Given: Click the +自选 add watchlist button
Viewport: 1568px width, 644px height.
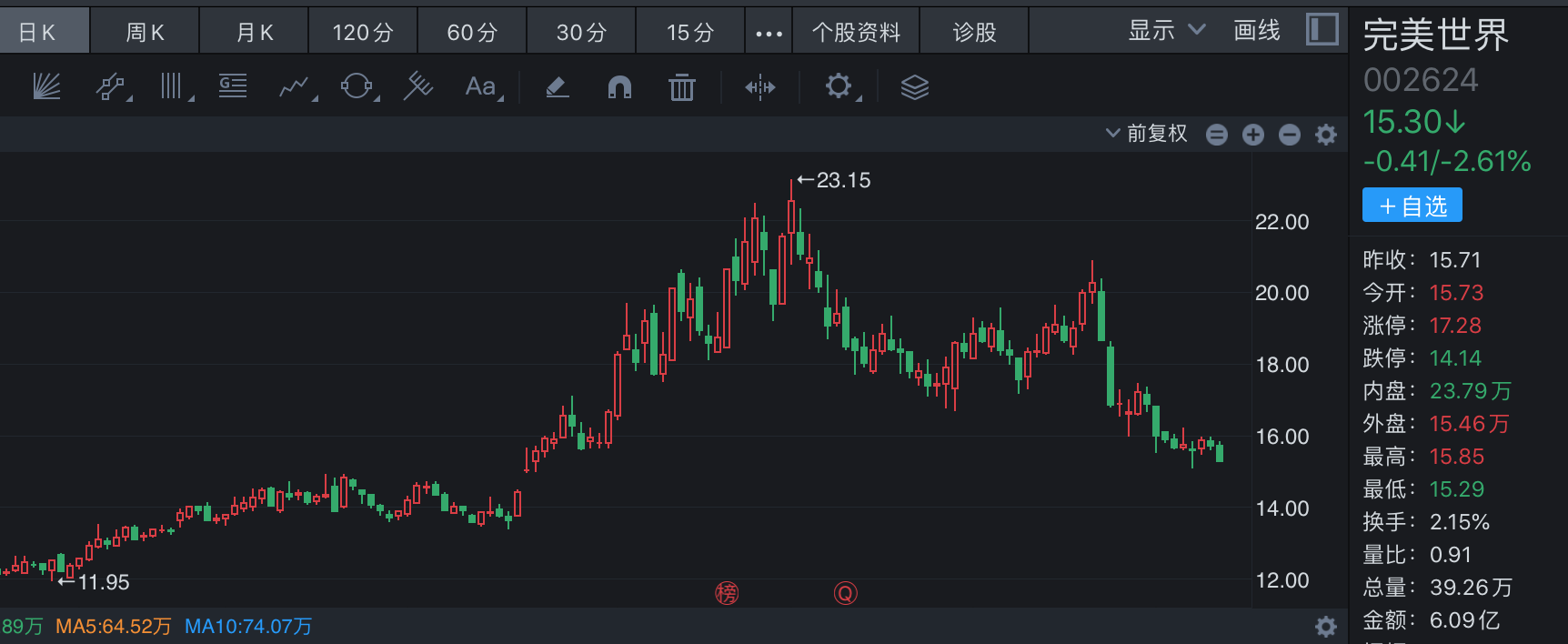Looking at the screenshot, I should point(1412,206).
